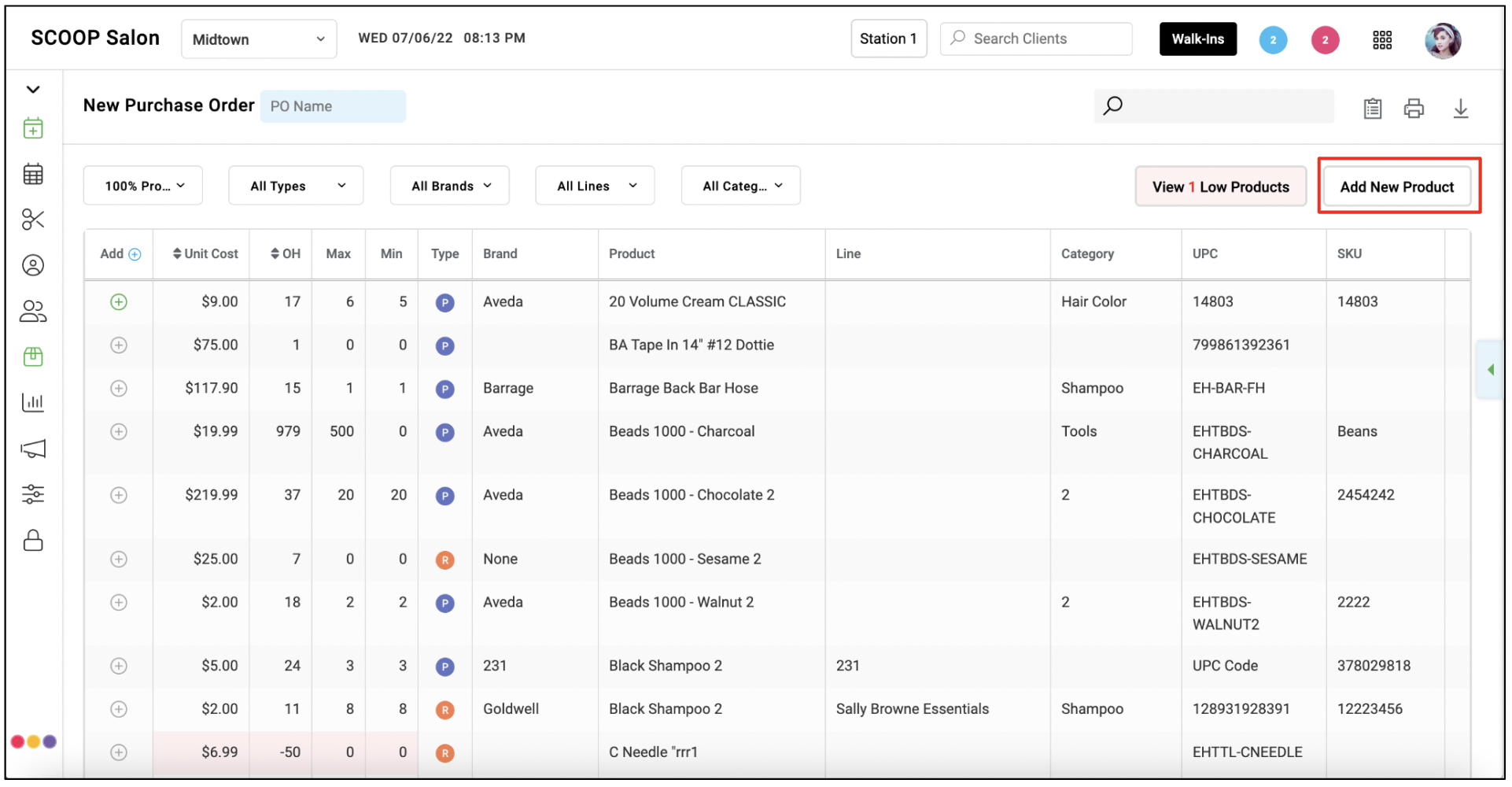Click the download arrow icon
Screen dimensions: 1512x787
click(x=1460, y=108)
